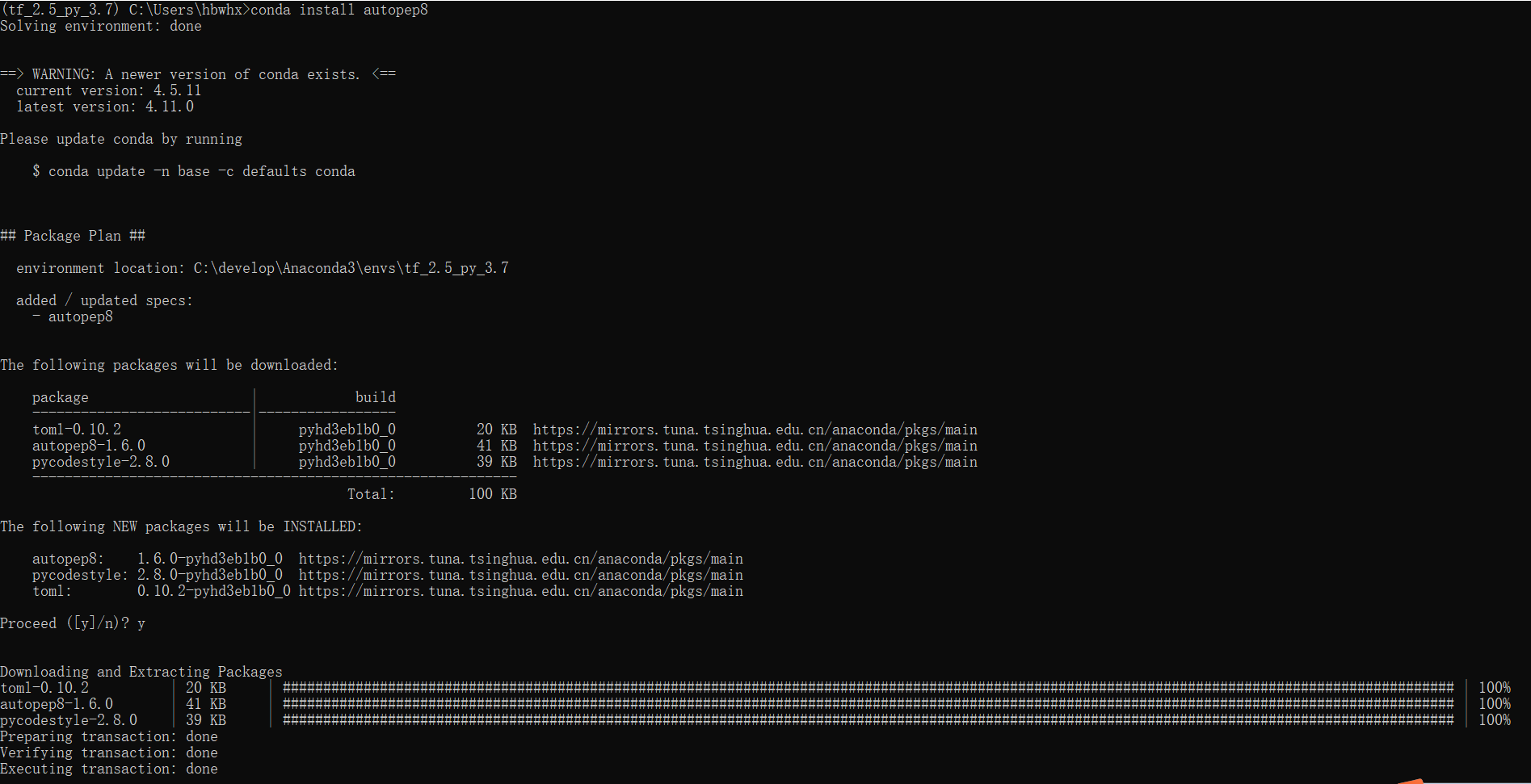Screen dimensions: 1531x784
Task: Click '41 KB' size in package table
Action: click(497, 446)
